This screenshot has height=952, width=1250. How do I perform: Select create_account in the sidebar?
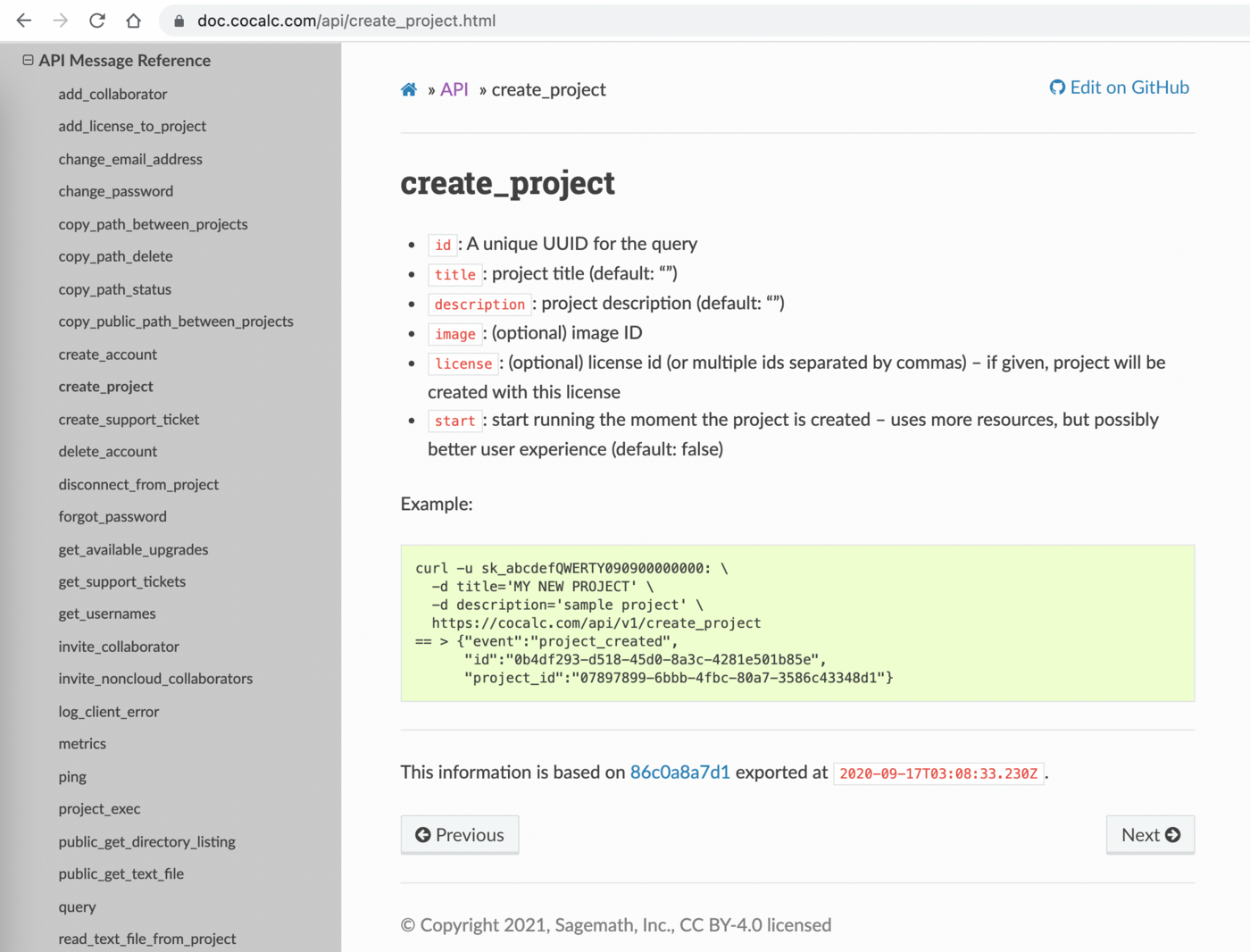pos(107,354)
